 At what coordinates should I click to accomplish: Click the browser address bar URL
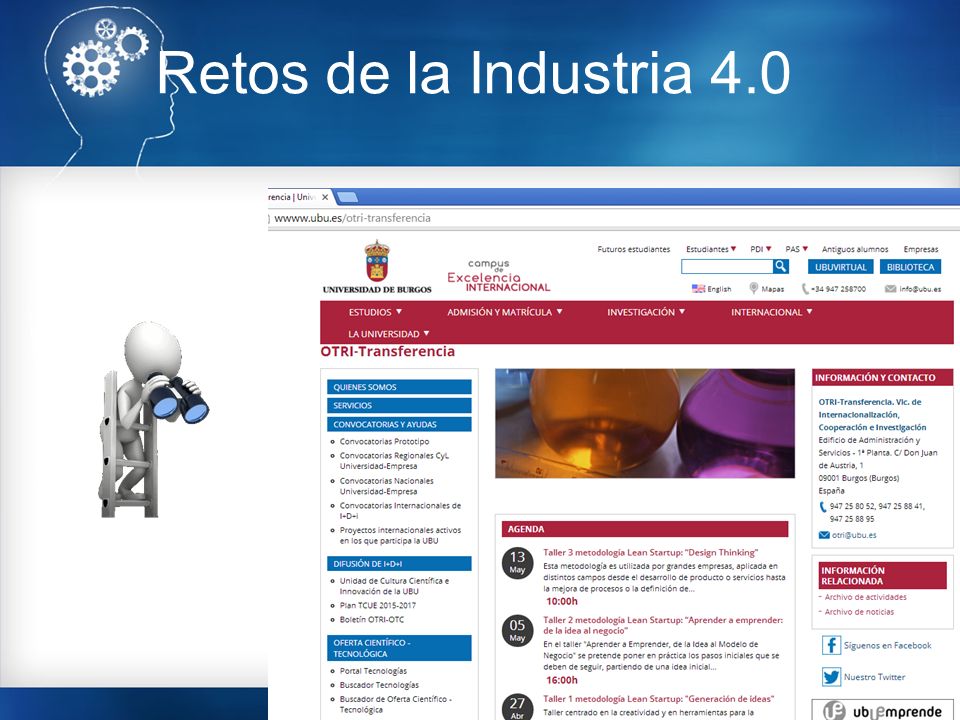click(352, 218)
